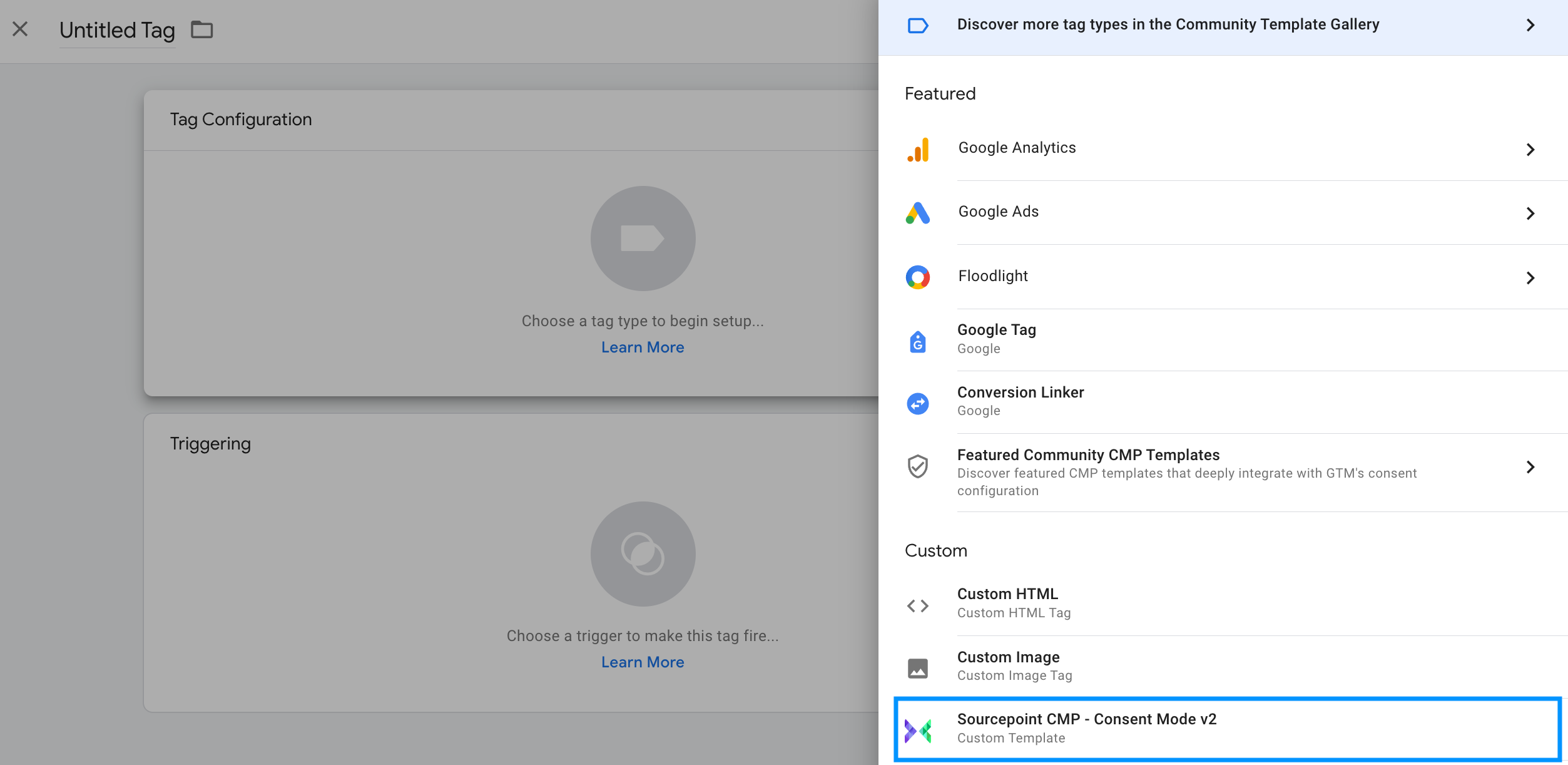The height and width of the screenshot is (765, 1568).
Task: Click the Custom Image picture icon
Action: [918, 669]
